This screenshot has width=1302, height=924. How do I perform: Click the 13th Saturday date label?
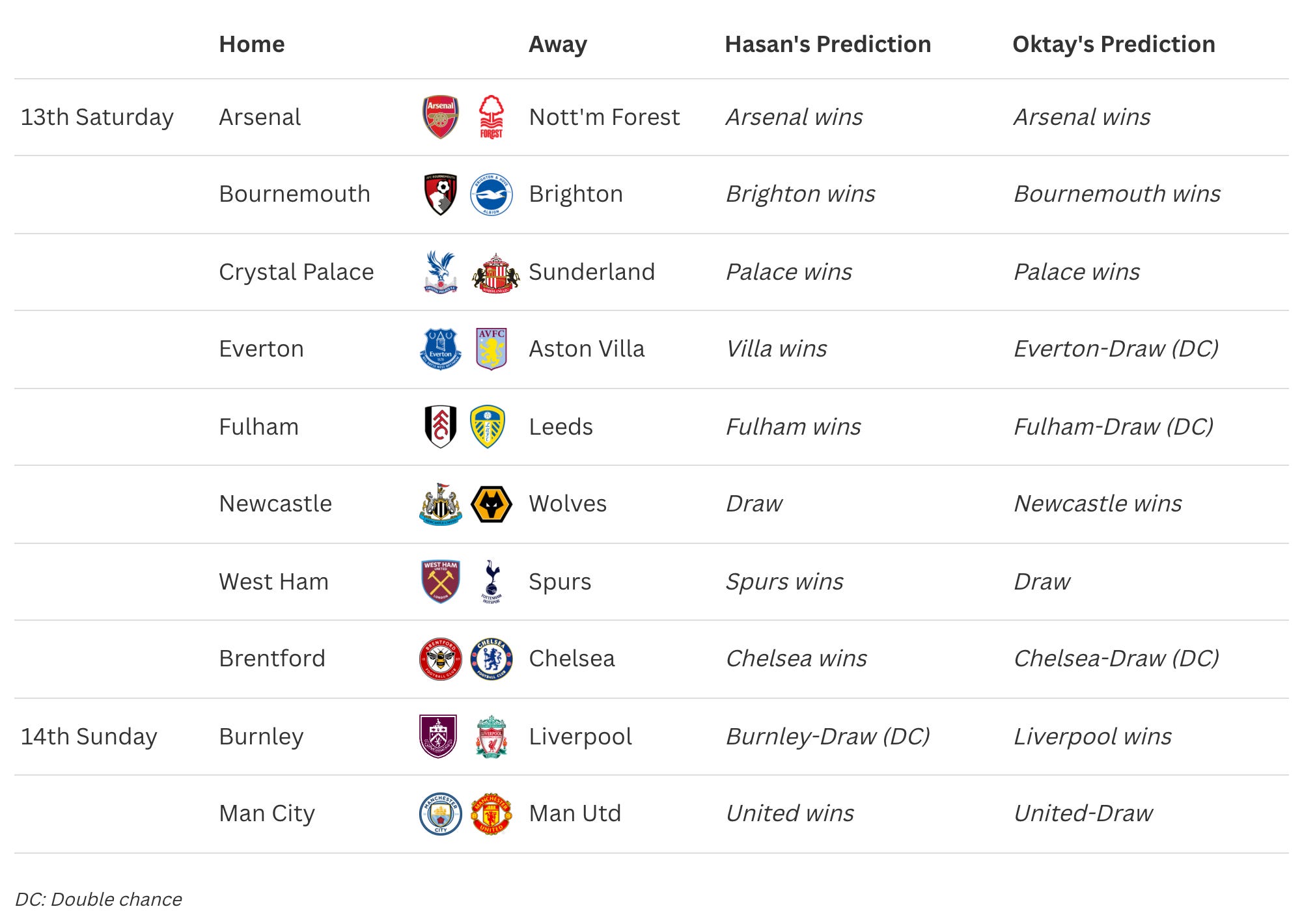97,117
